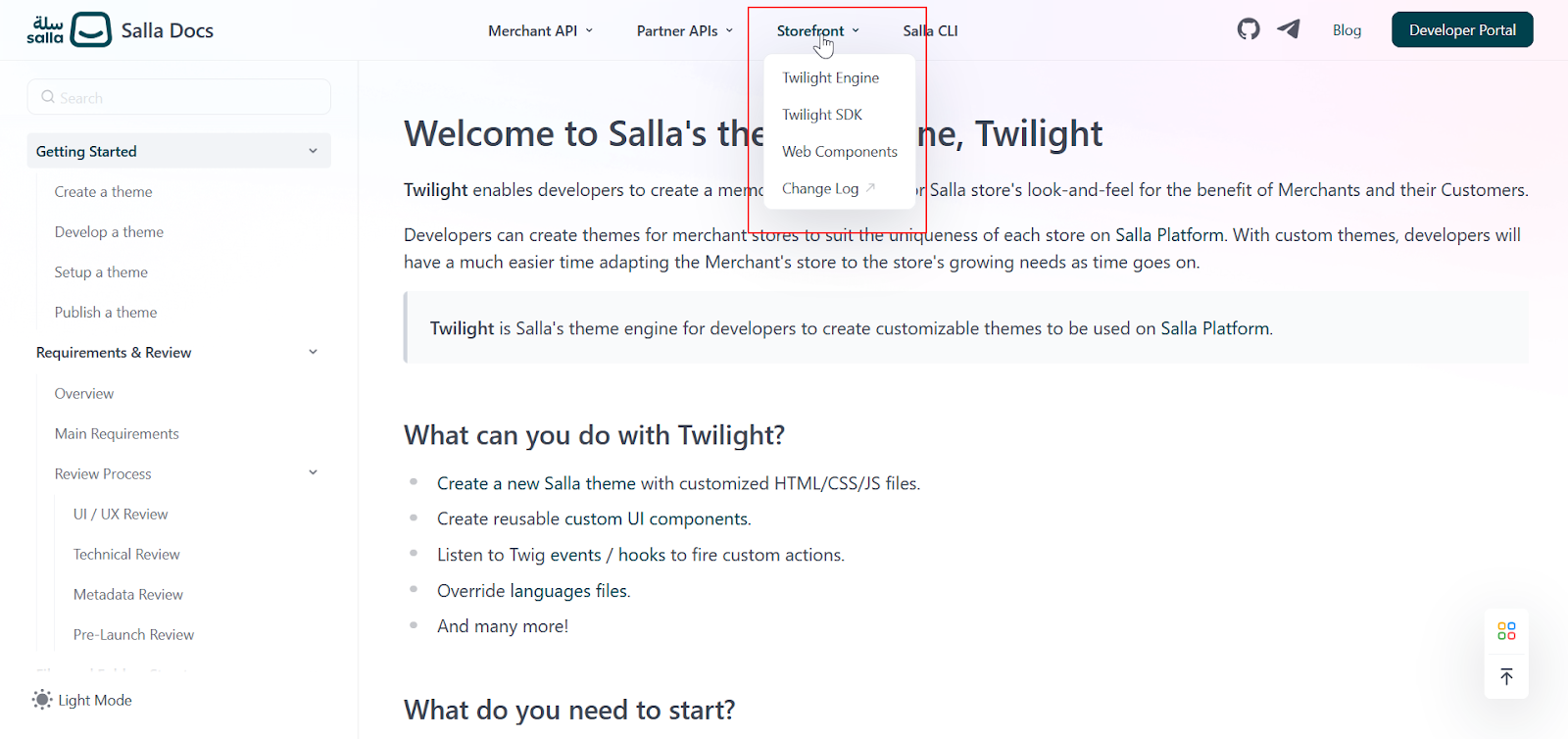The width and height of the screenshot is (1568, 739).
Task: Open the Pre-Launch Review page
Action: click(133, 635)
